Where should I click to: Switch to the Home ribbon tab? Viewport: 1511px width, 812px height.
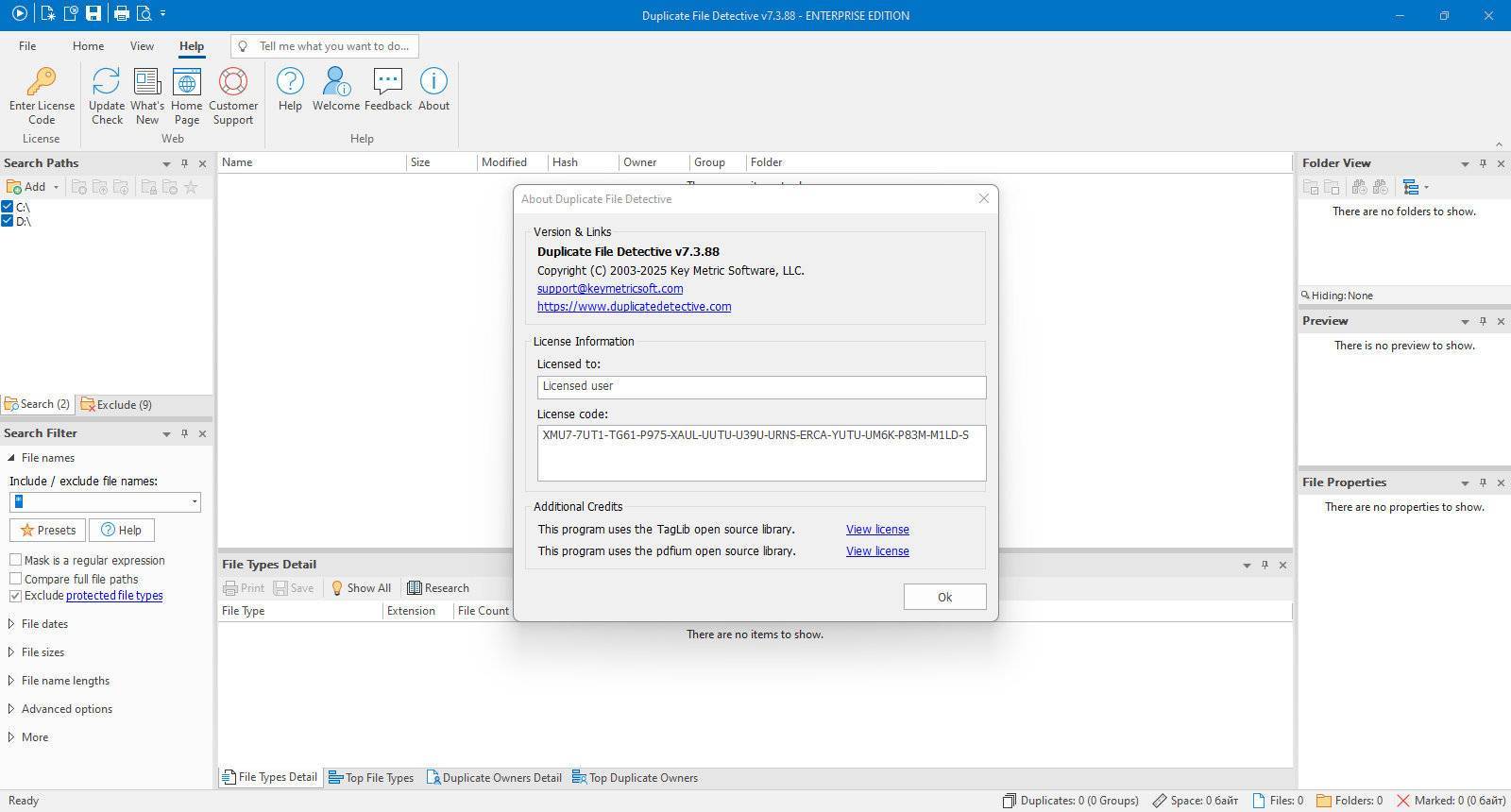88,45
